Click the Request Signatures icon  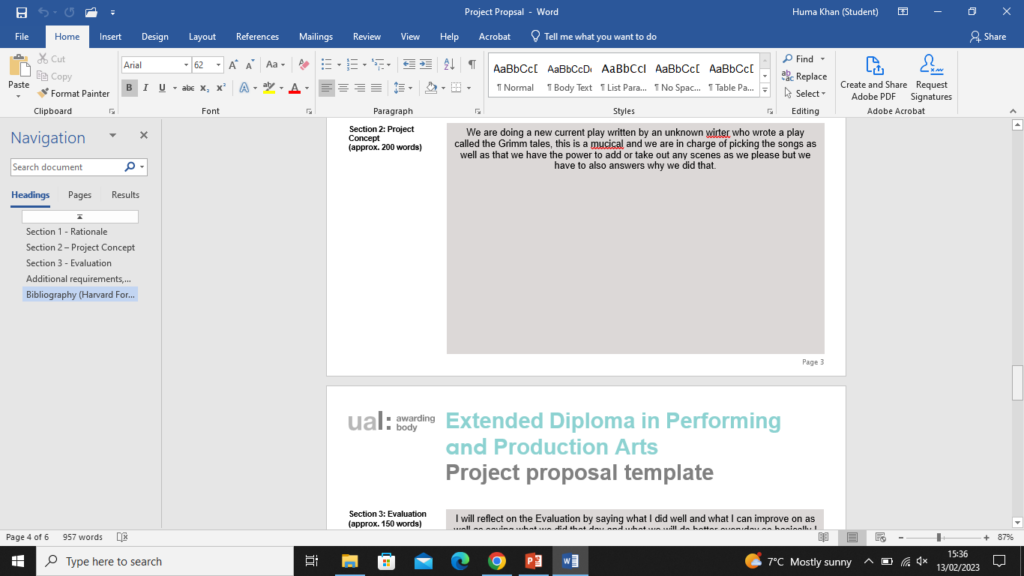click(931, 77)
